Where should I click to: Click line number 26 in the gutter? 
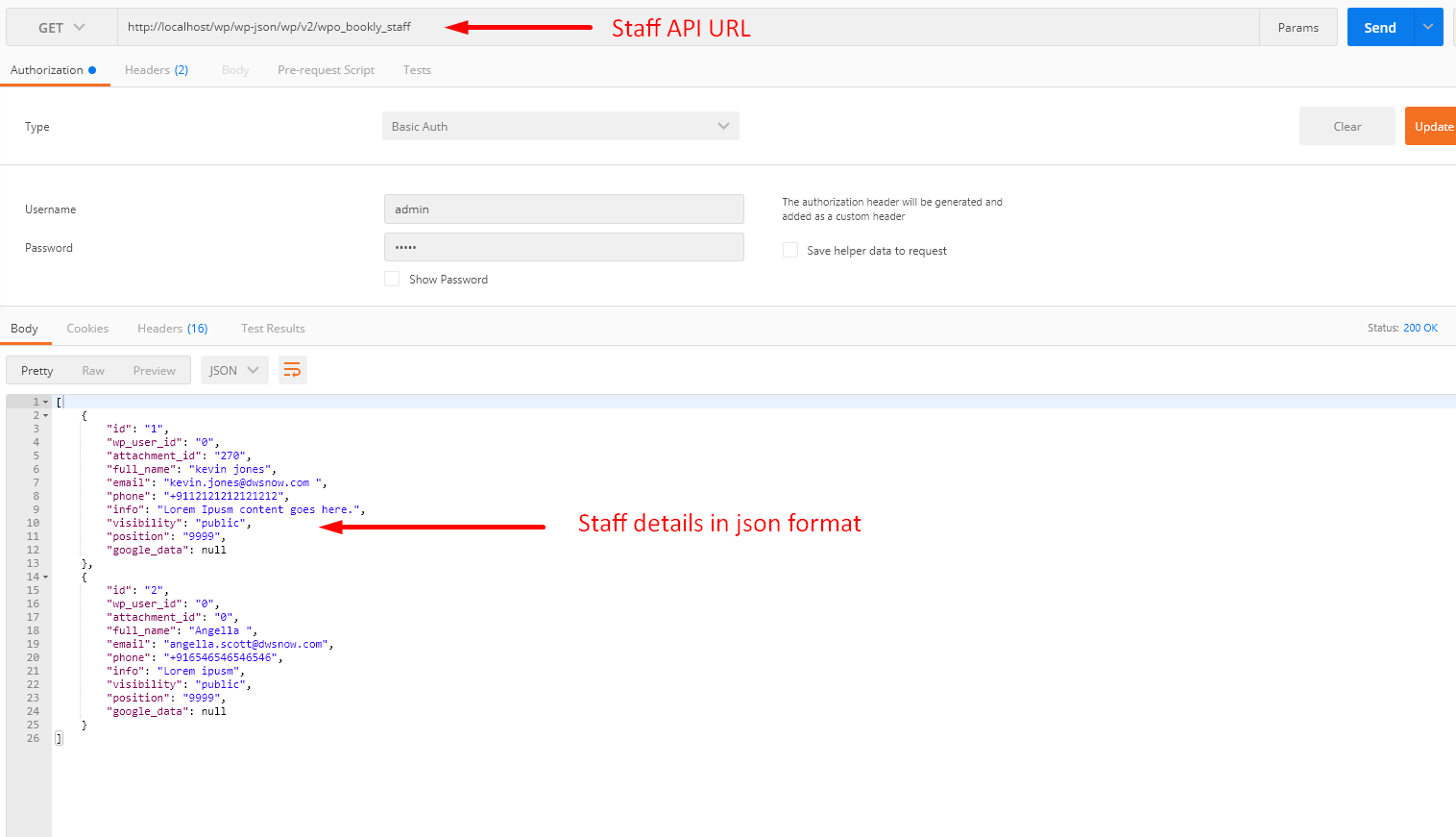point(34,738)
